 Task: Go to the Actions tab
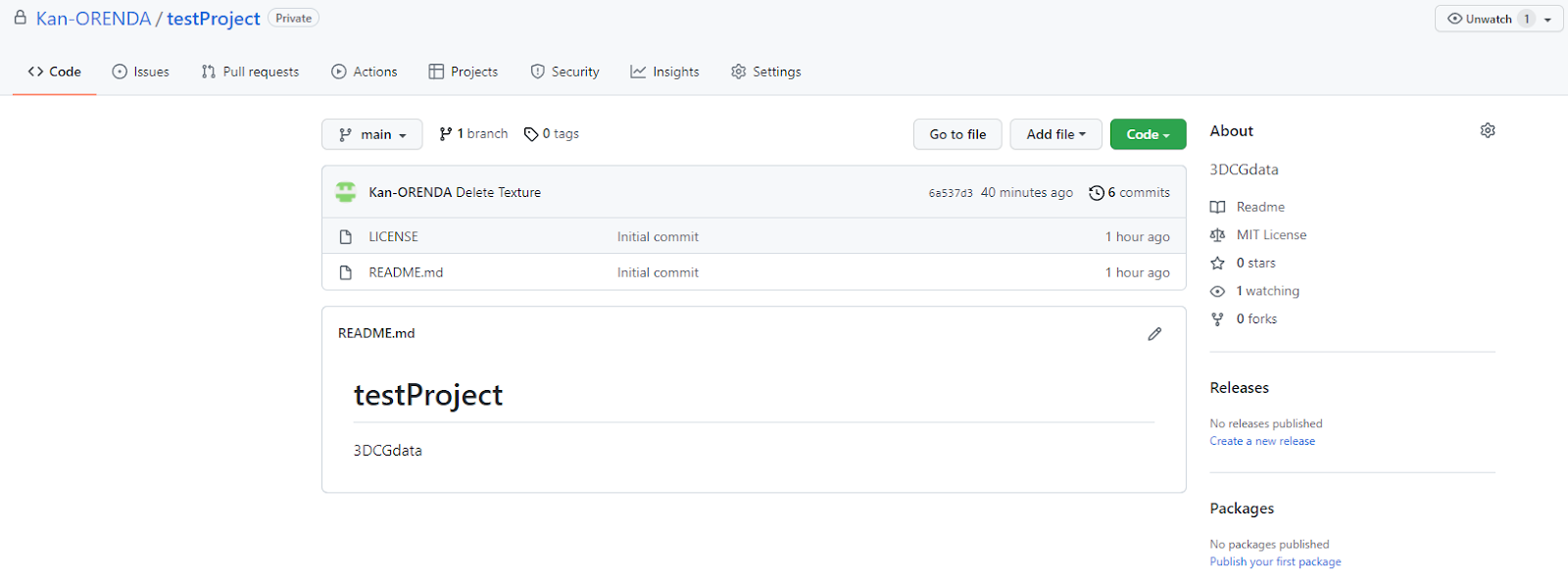click(364, 72)
